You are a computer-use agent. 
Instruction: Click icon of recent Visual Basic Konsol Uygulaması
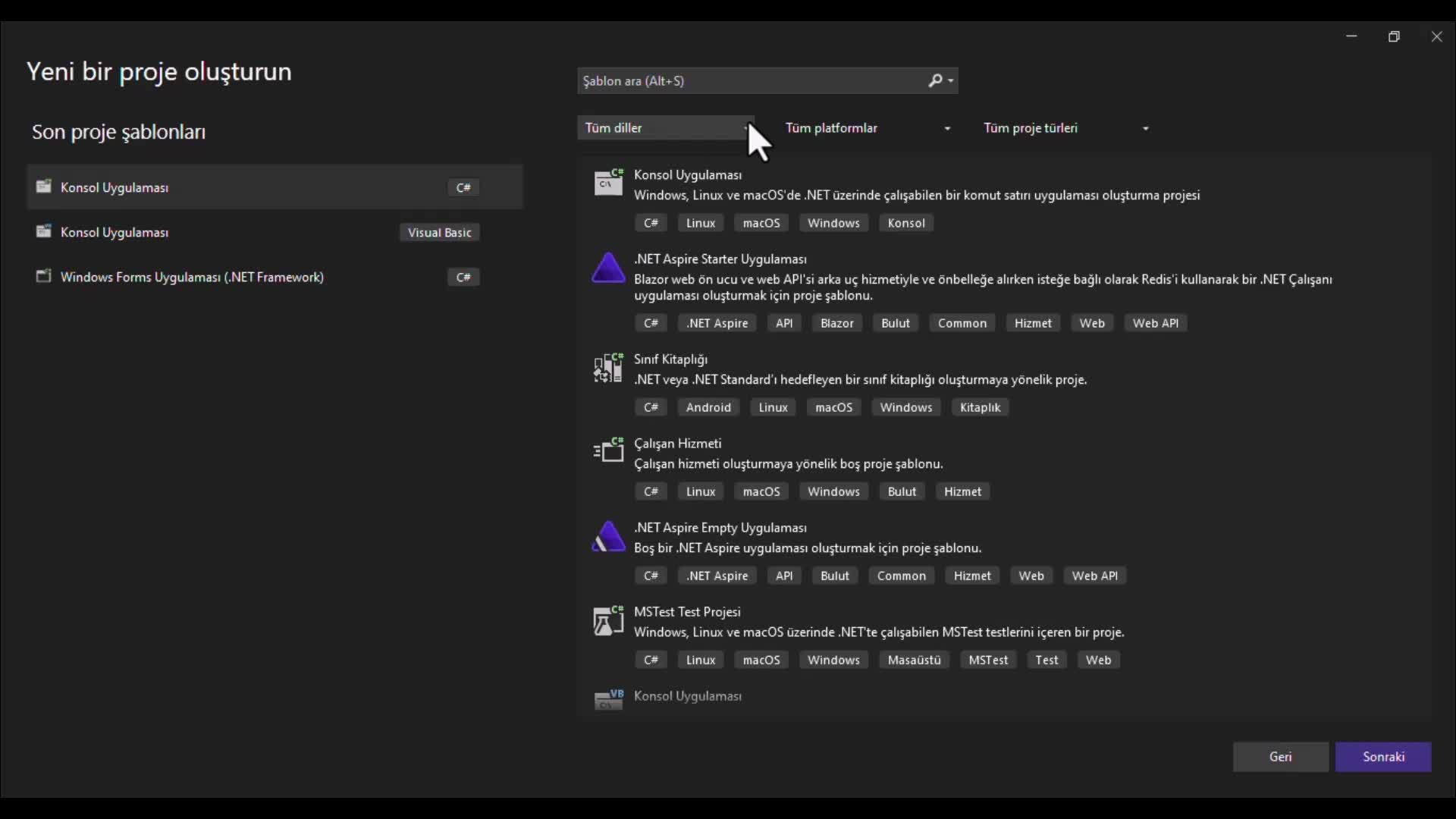pos(44,231)
